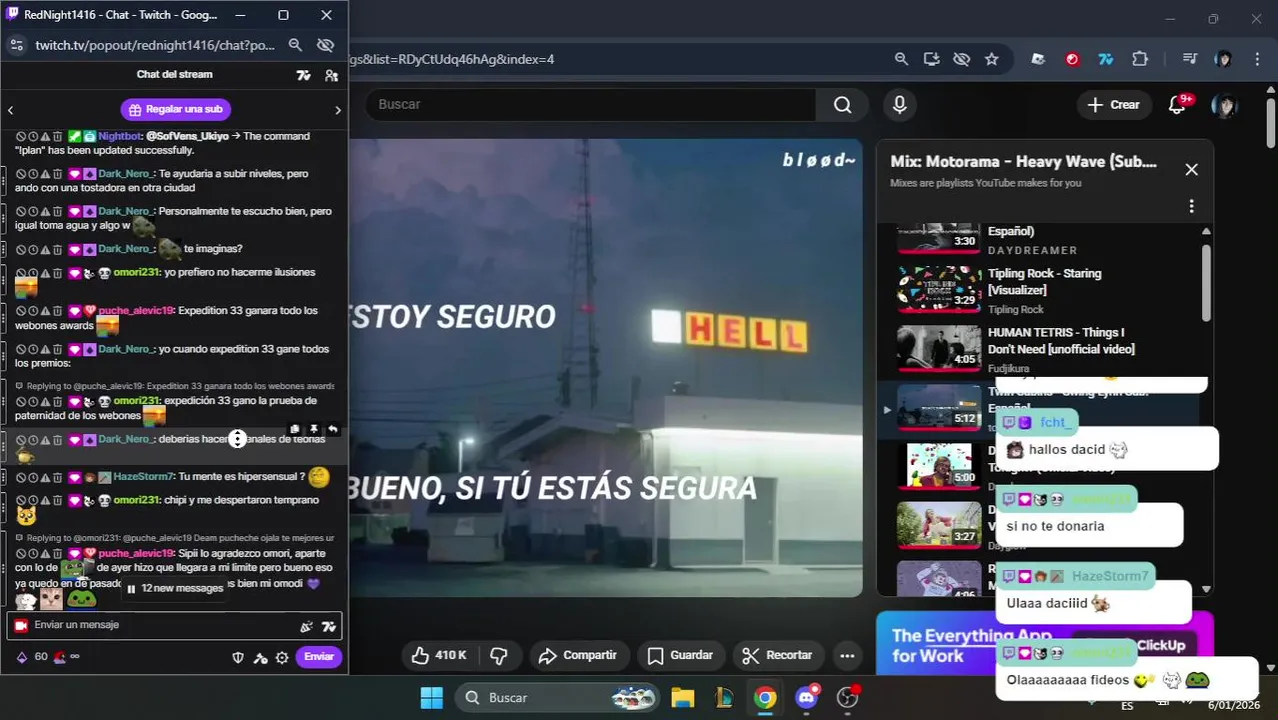Toggle crossed-eye icon in Twitch popout address bar

tap(325, 45)
